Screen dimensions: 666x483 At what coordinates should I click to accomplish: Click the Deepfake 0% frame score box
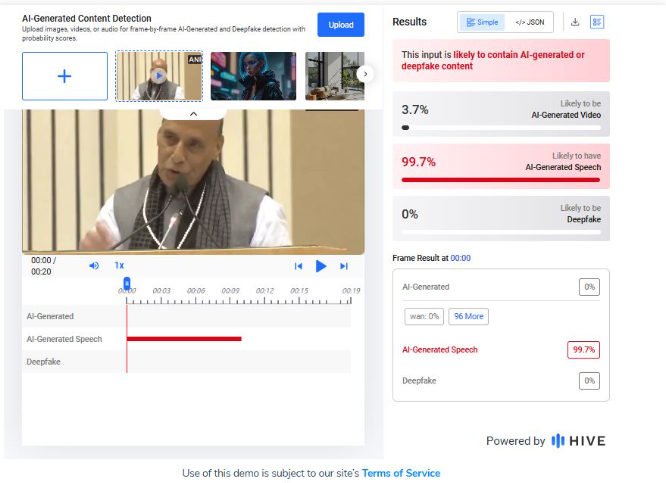coord(589,381)
